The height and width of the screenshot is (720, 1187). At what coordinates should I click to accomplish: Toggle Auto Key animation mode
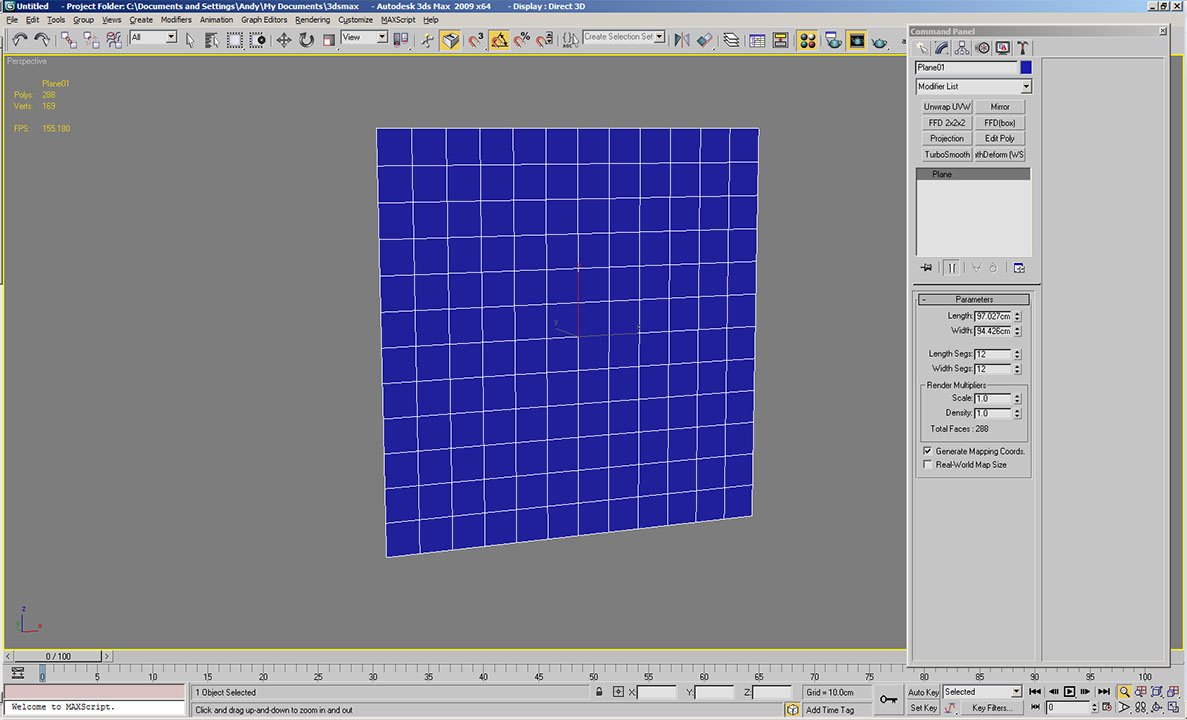923,692
